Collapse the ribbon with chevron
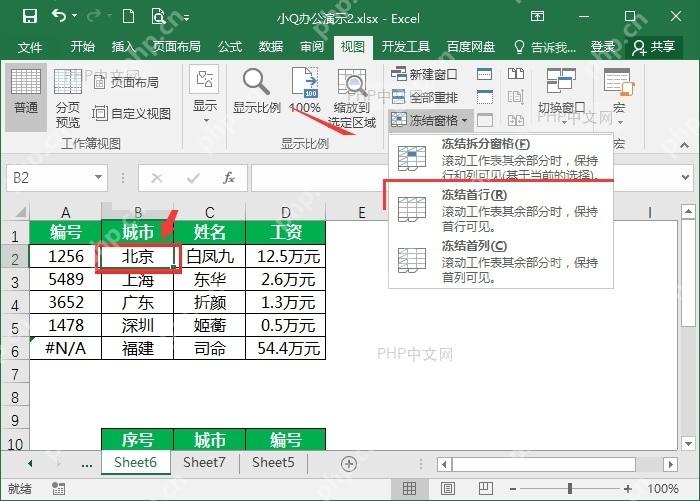700x501 pixels. 684,145
